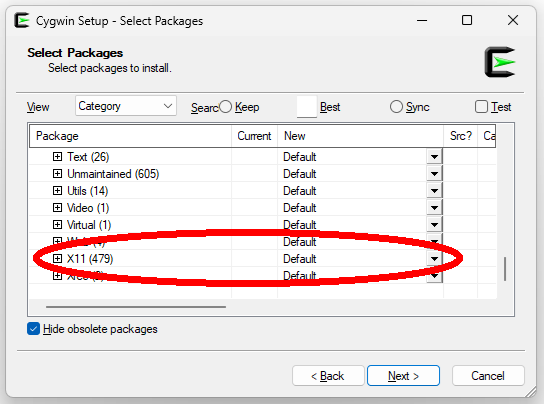The image size is (544, 404).
Task: Expand the Virtual (1) category
Action: point(58,225)
